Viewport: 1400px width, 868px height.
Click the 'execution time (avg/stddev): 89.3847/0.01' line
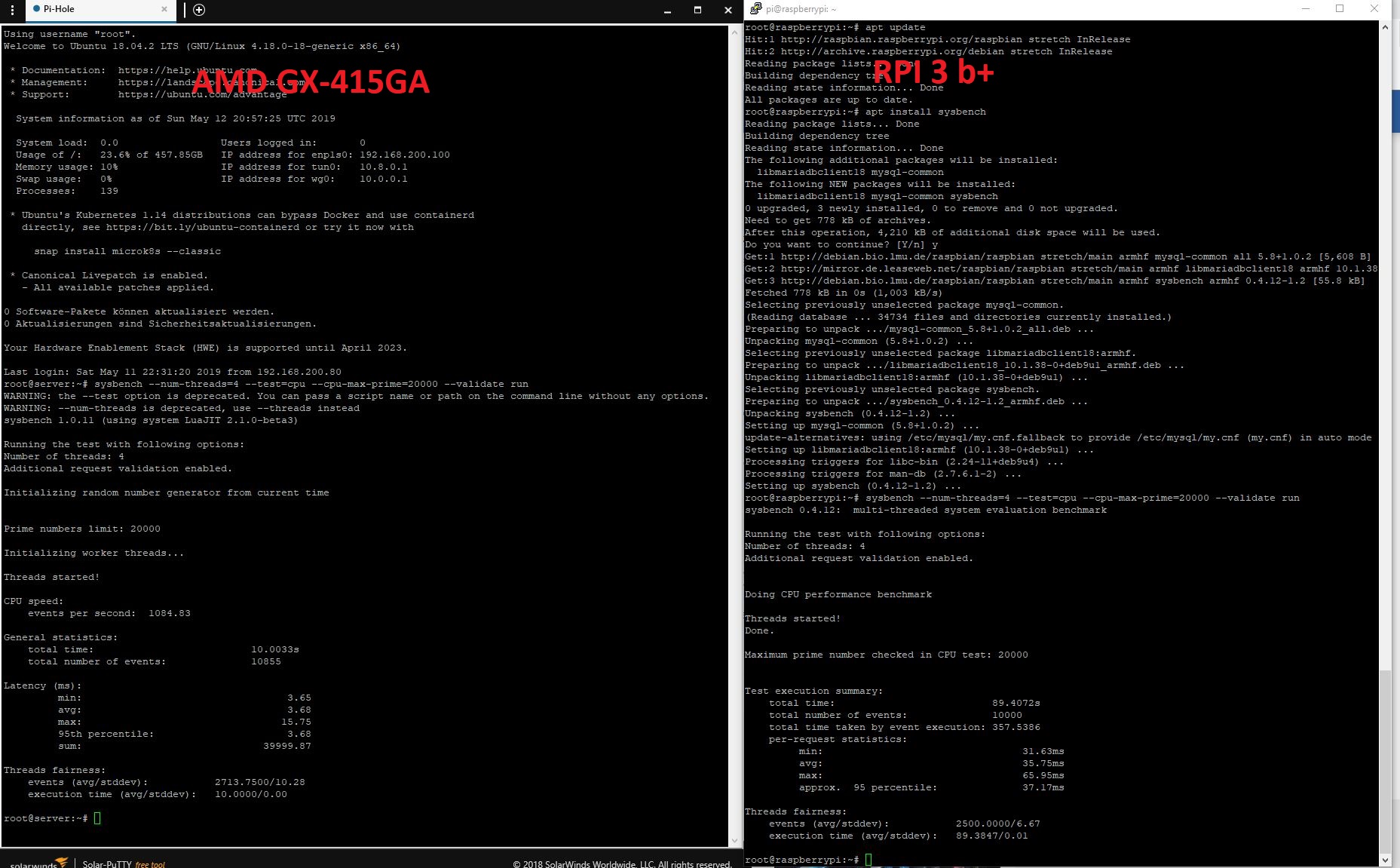(x=899, y=836)
